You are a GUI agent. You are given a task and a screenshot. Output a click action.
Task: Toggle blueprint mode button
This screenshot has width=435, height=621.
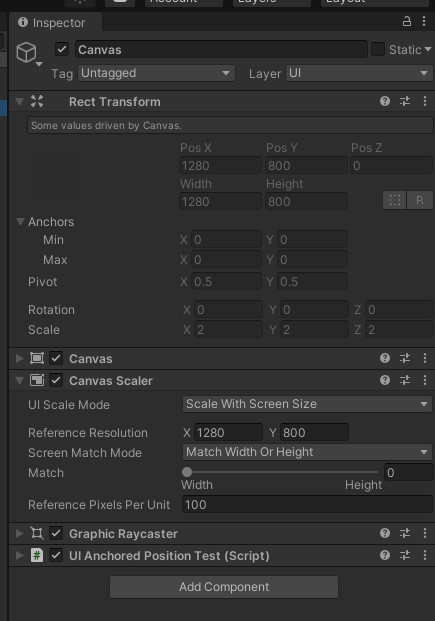[395, 200]
